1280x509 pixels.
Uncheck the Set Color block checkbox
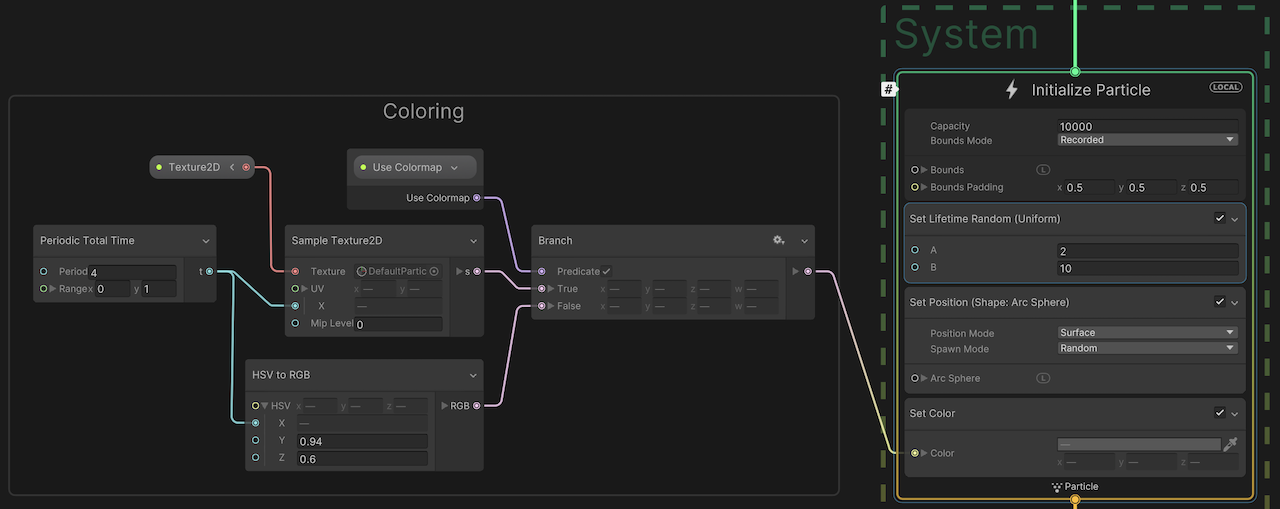tap(1219, 413)
